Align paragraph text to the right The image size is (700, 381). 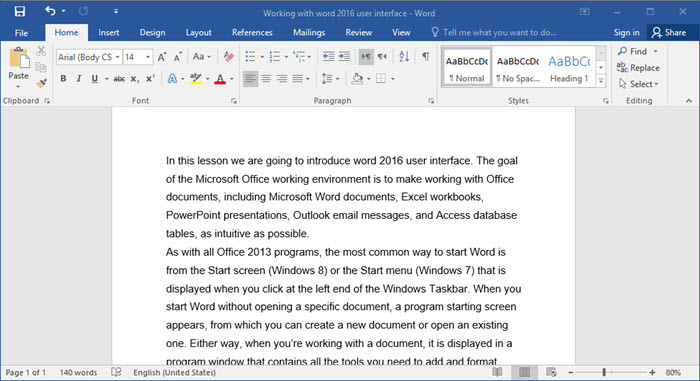(282, 79)
